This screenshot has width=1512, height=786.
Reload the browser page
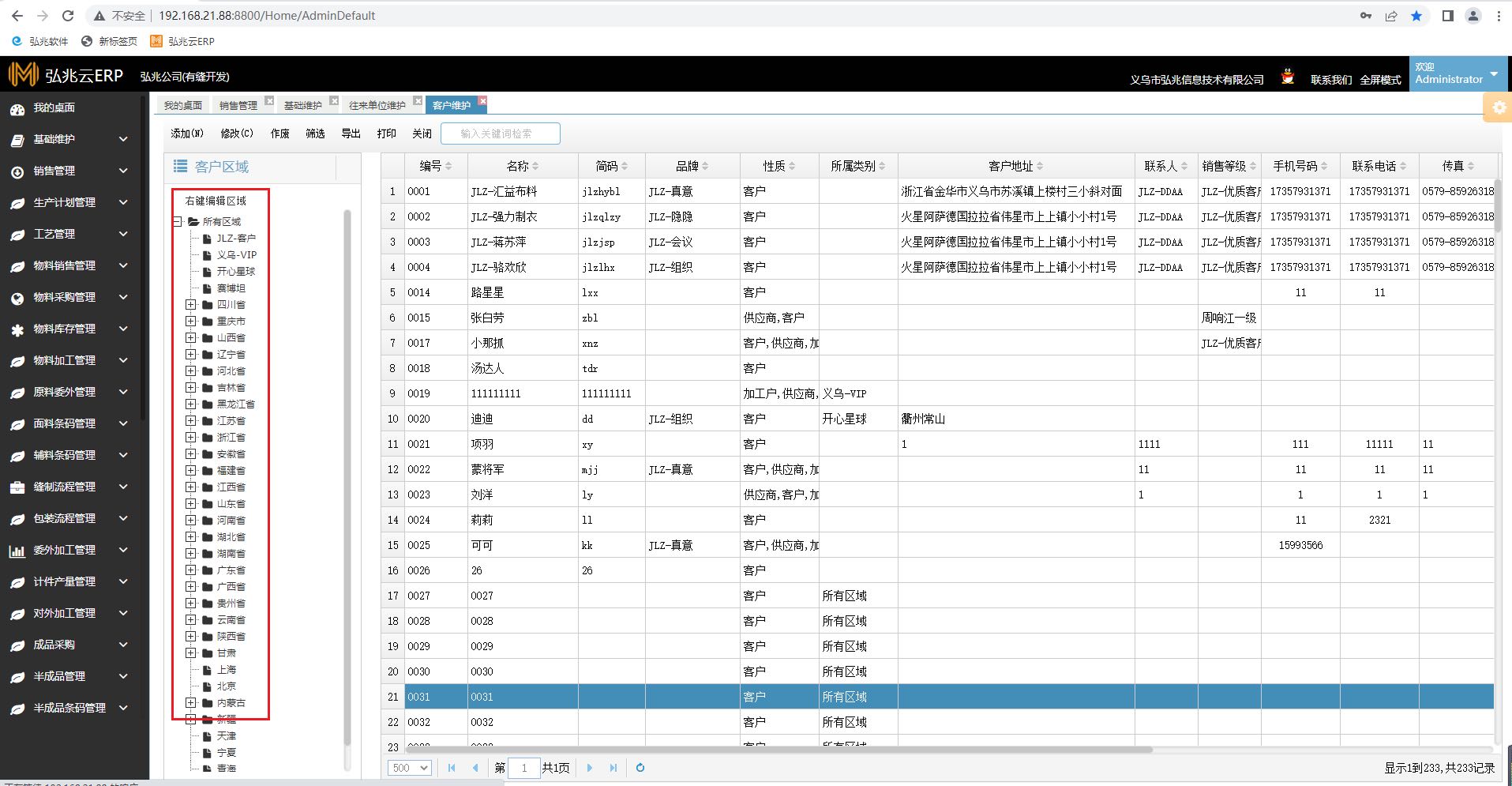(68, 15)
